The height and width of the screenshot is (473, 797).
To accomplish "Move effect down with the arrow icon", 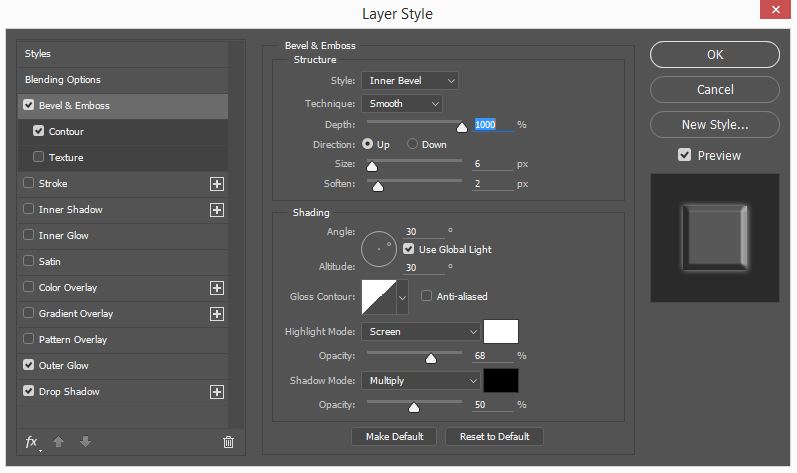I will point(85,442).
